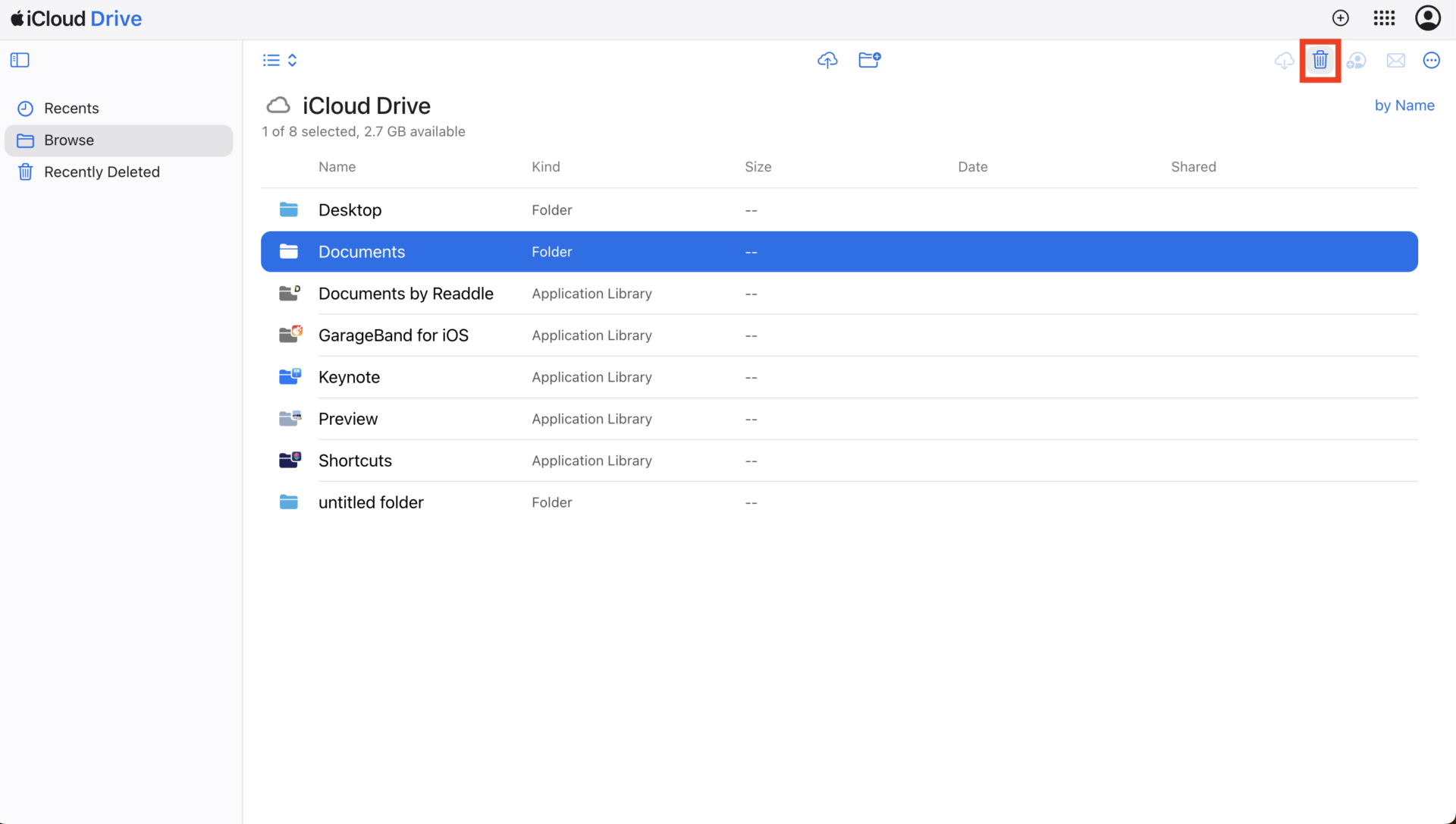Open the More options ellipsis menu

point(1431,60)
